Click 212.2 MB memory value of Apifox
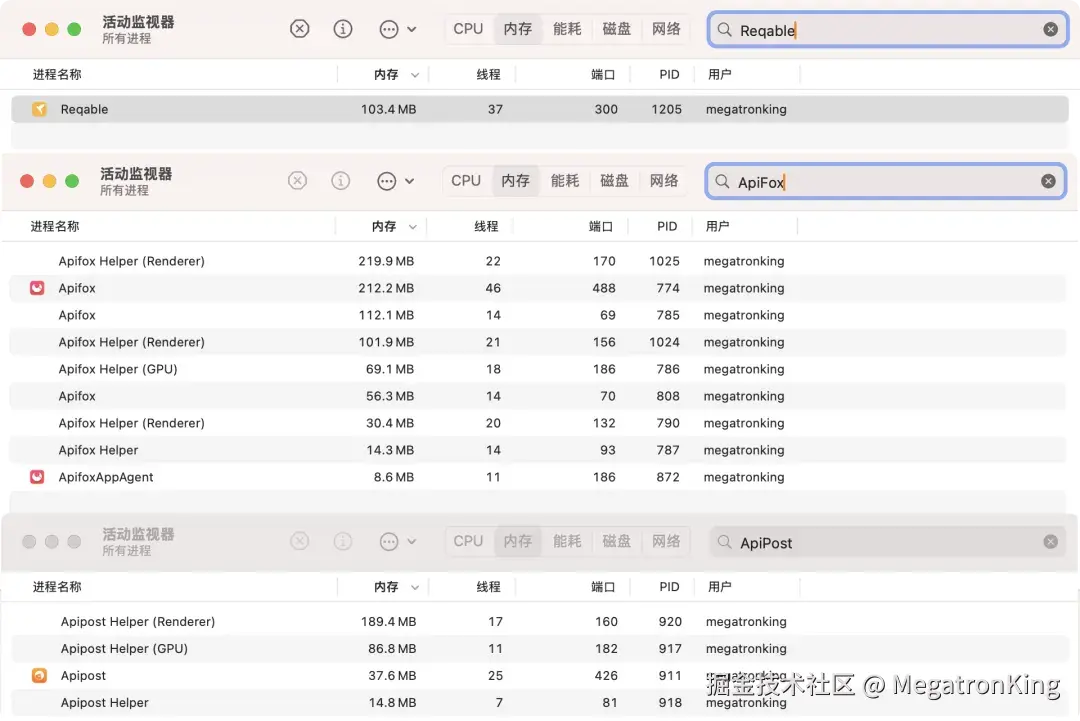Screen dimensions: 1080x721 [x=386, y=288]
